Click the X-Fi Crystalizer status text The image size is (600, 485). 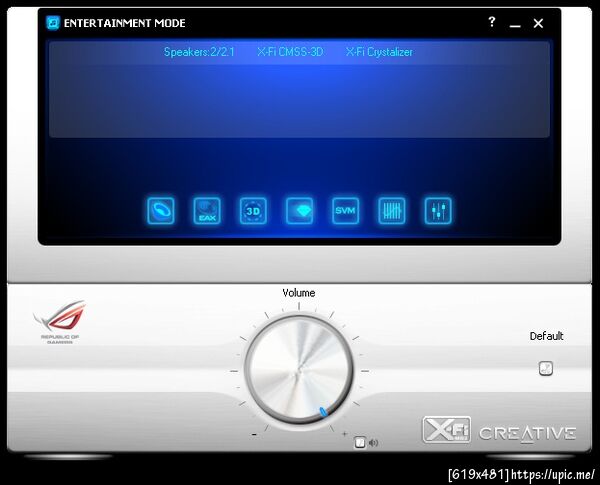(379, 52)
